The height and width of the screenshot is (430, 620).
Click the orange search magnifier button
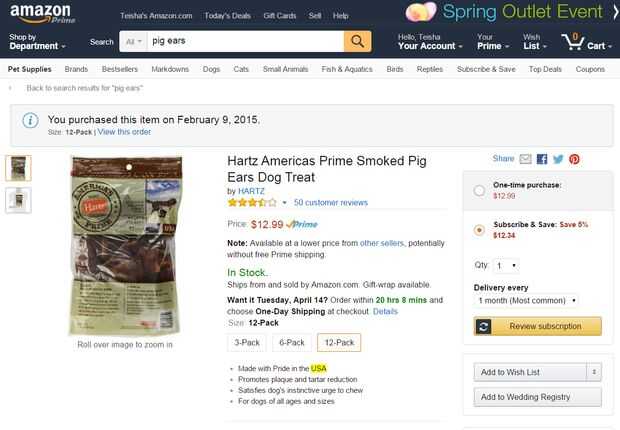pos(357,41)
